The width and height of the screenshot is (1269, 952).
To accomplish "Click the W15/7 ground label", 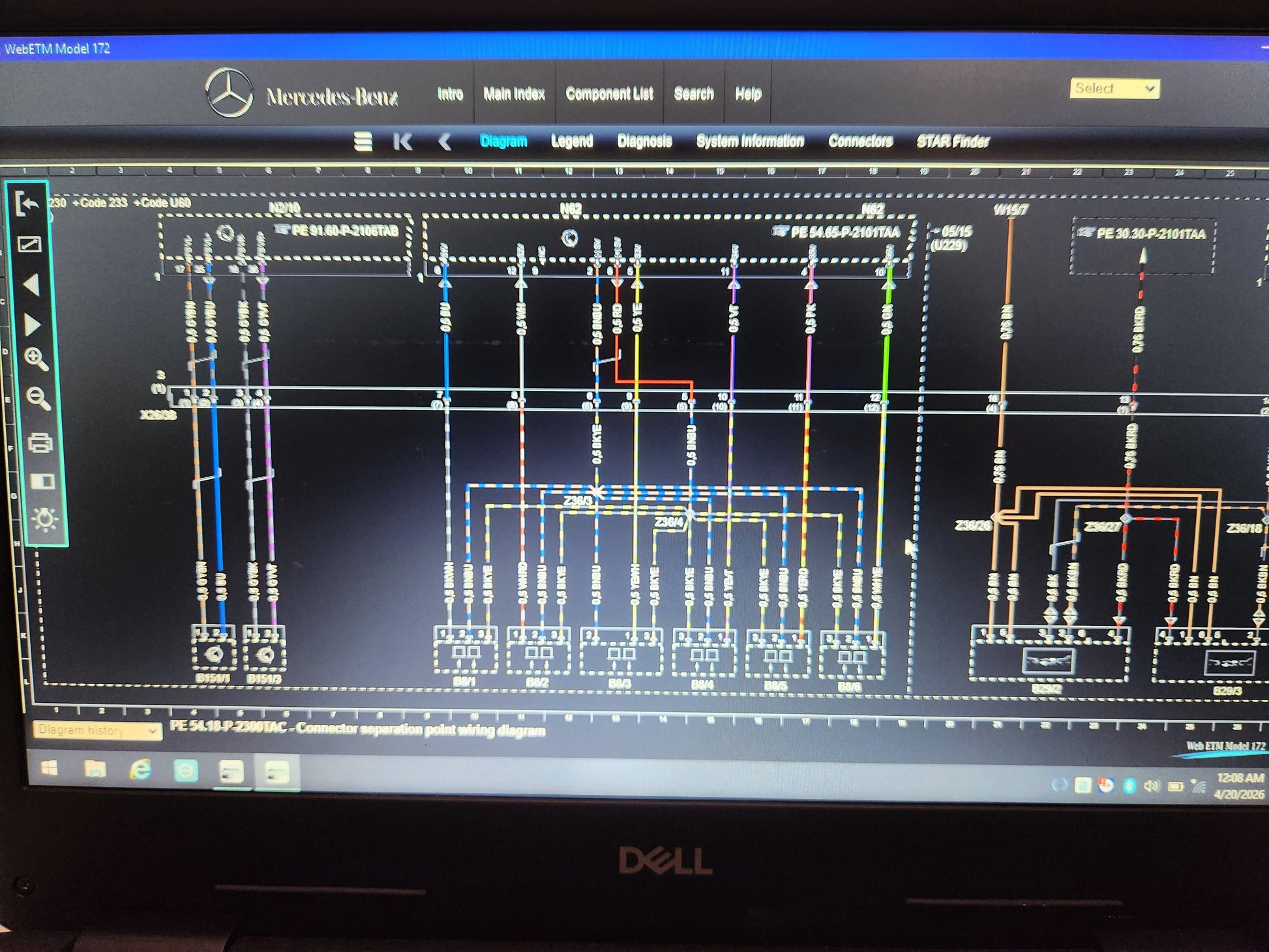I will [1011, 210].
